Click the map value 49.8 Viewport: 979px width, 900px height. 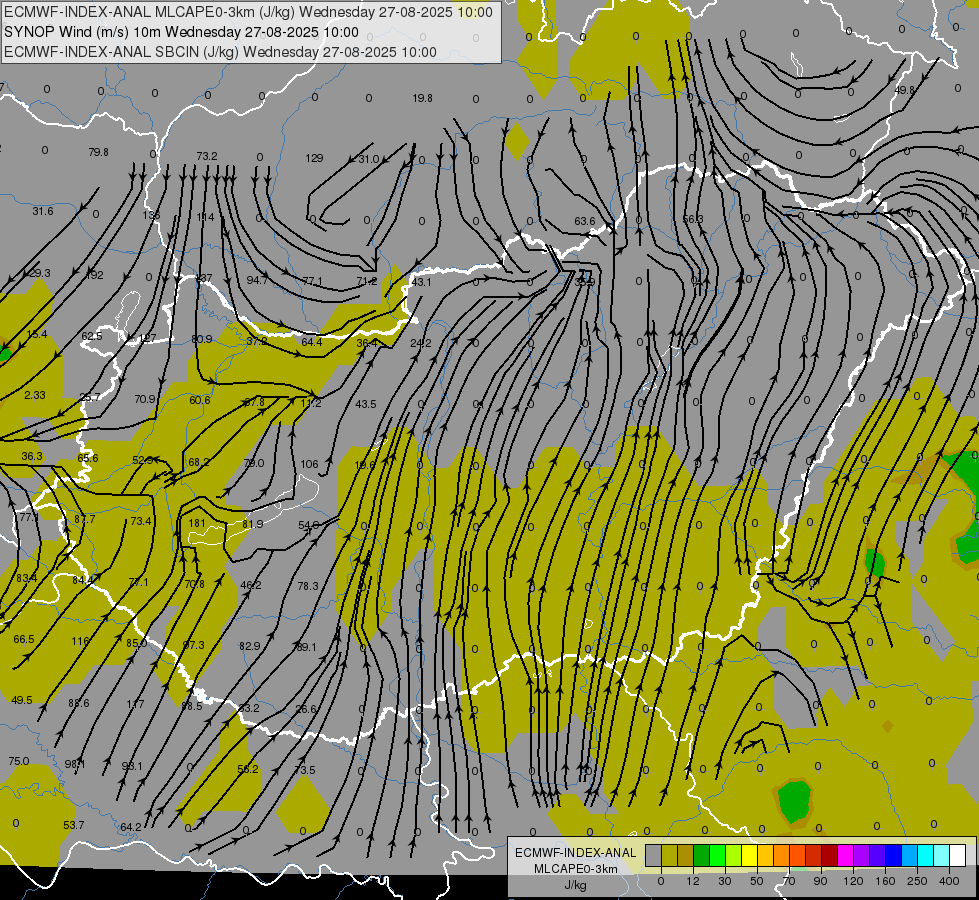(904, 90)
